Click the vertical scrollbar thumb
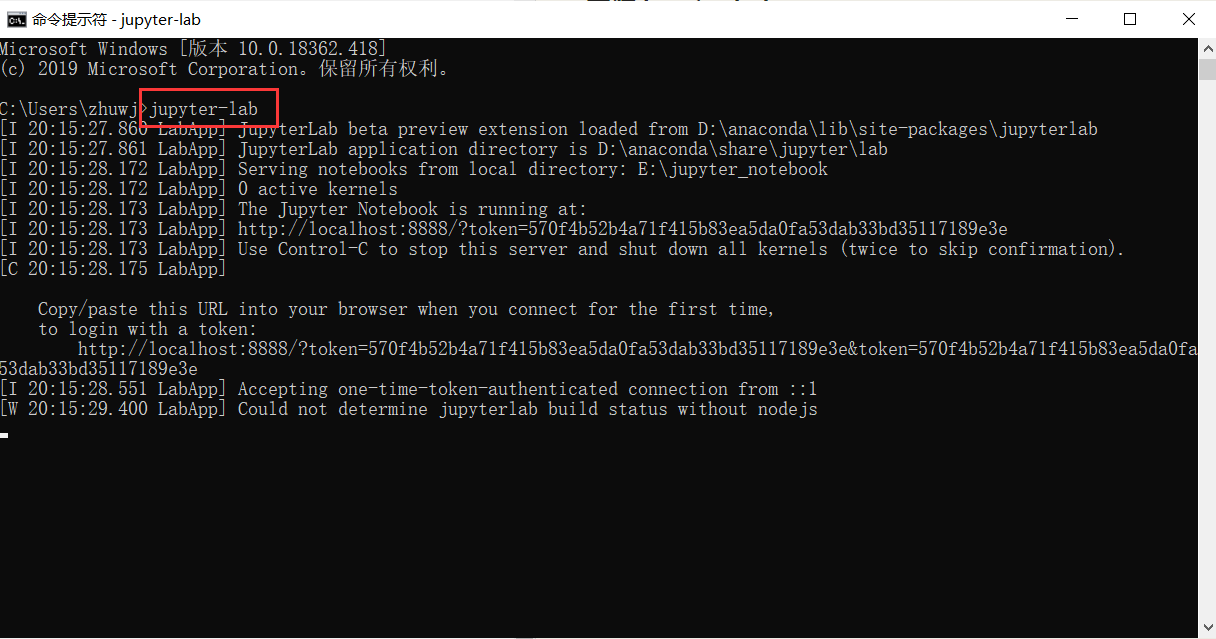Image resolution: width=1216 pixels, height=639 pixels. [1207, 67]
